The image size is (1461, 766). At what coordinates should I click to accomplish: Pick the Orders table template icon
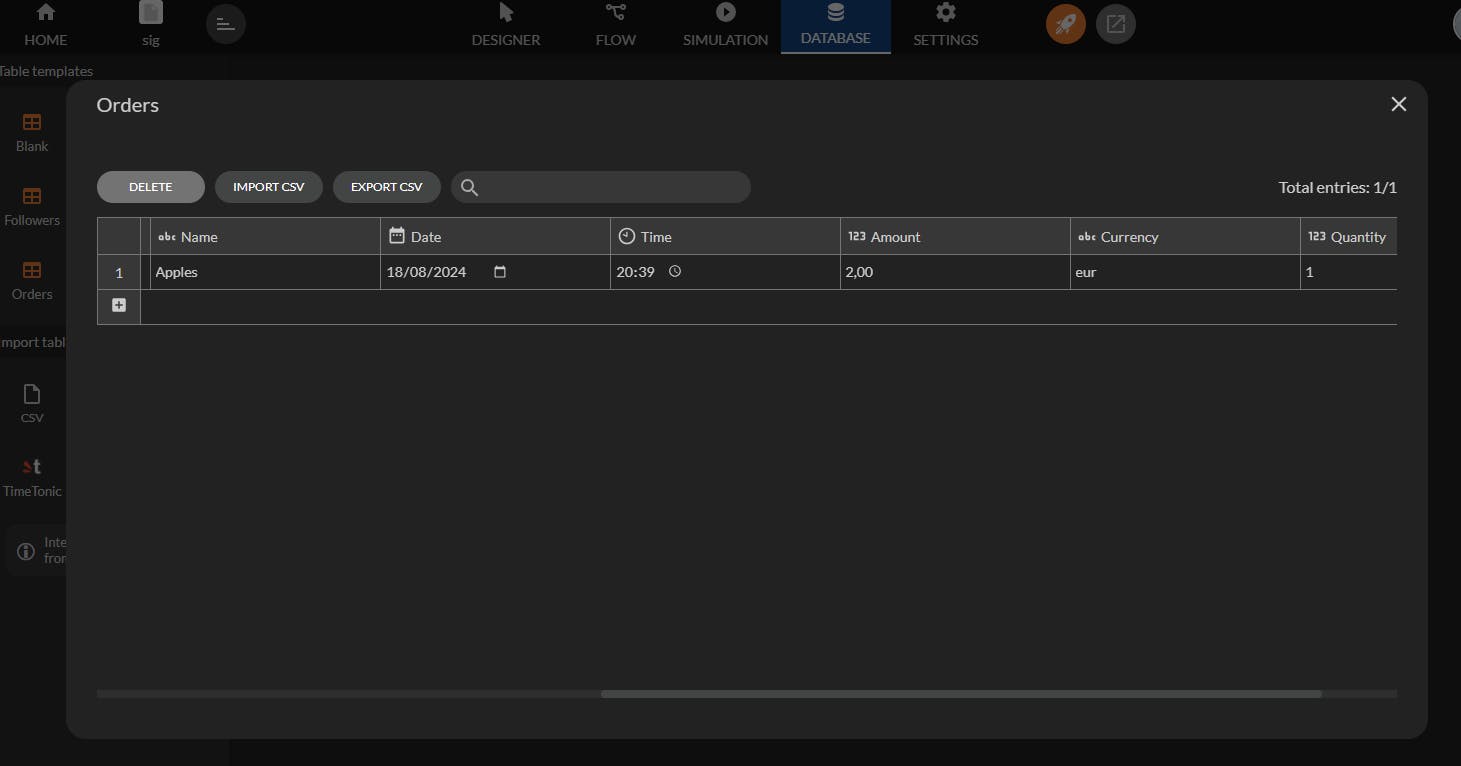(32, 270)
